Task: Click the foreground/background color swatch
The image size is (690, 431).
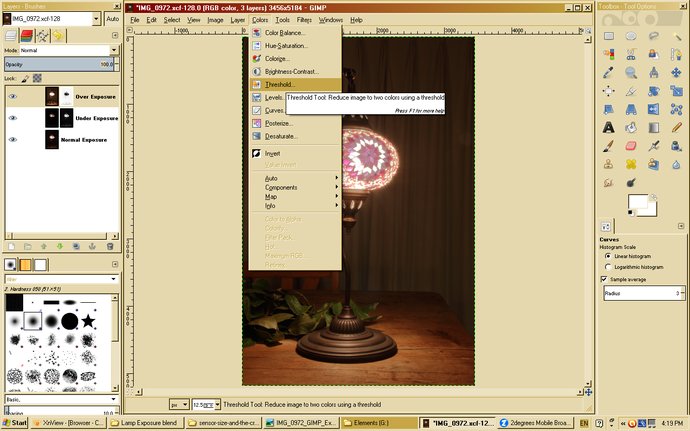Action: pos(642,206)
